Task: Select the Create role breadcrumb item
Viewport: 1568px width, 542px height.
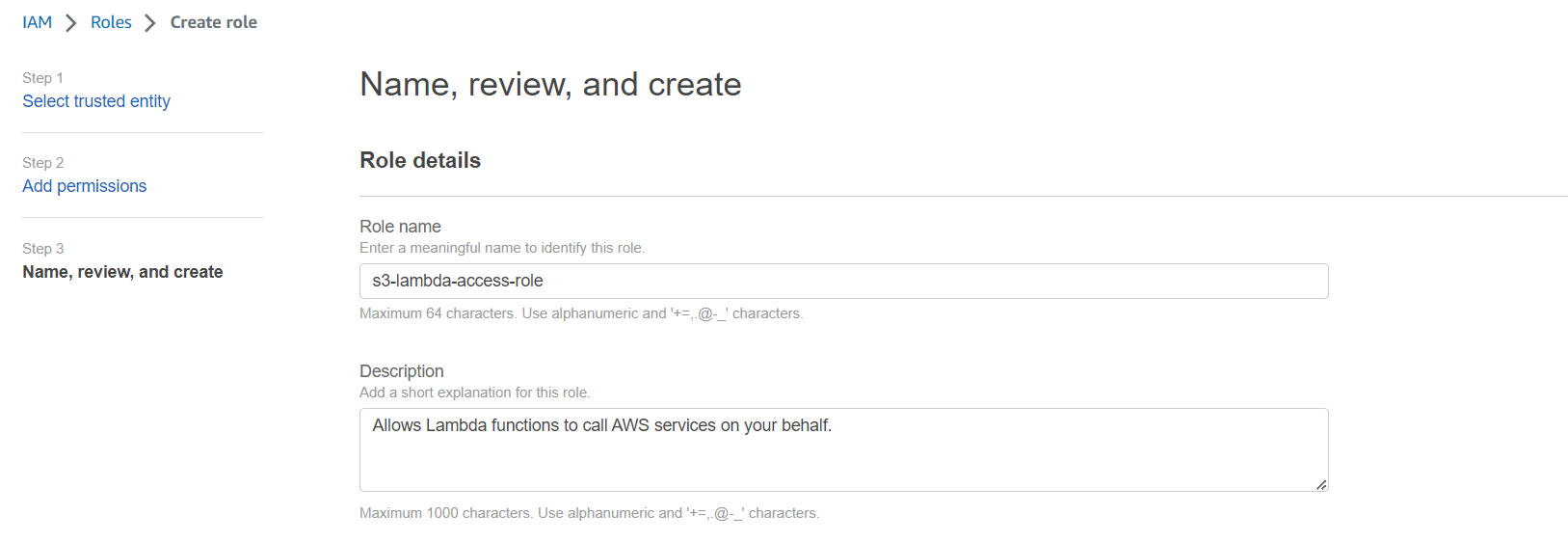Action: [214, 22]
